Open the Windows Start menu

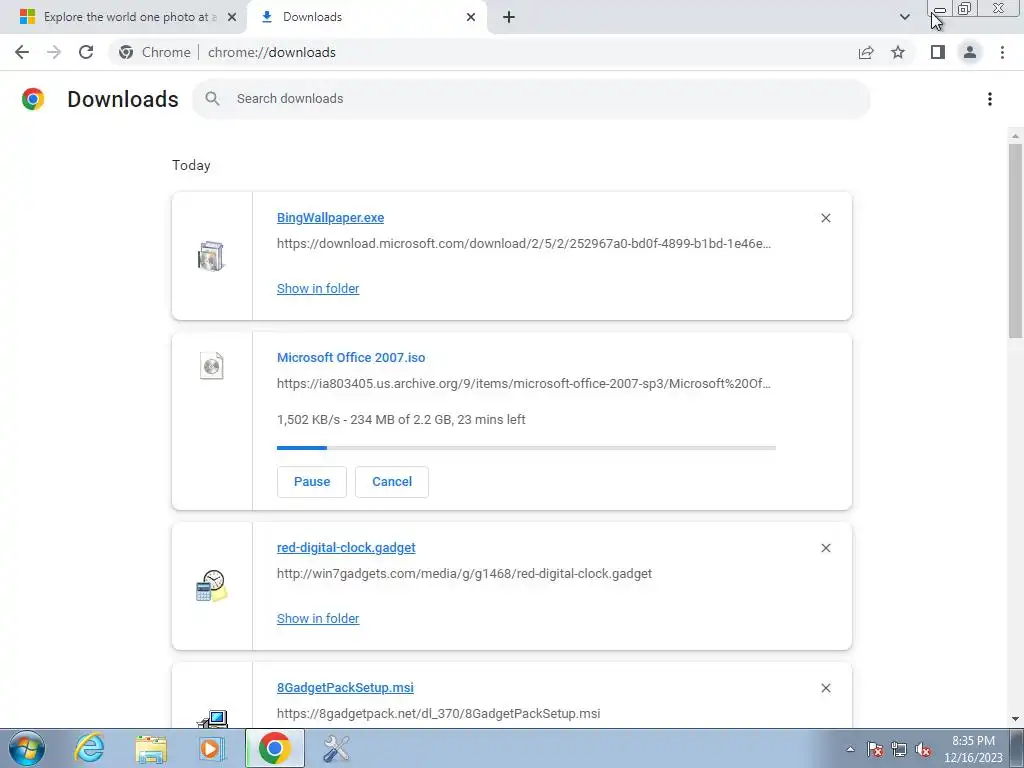pos(27,748)
